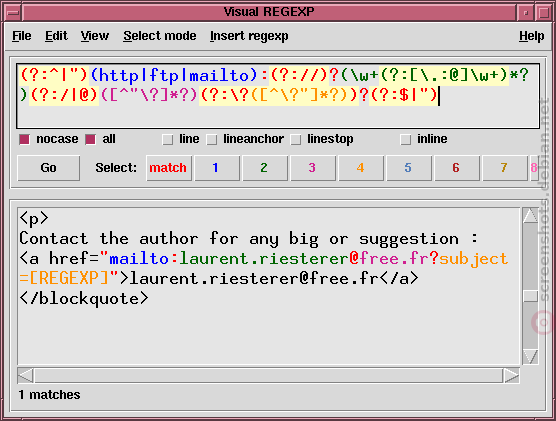Enable the lineanchor checkbox

(x=212, y=139)
